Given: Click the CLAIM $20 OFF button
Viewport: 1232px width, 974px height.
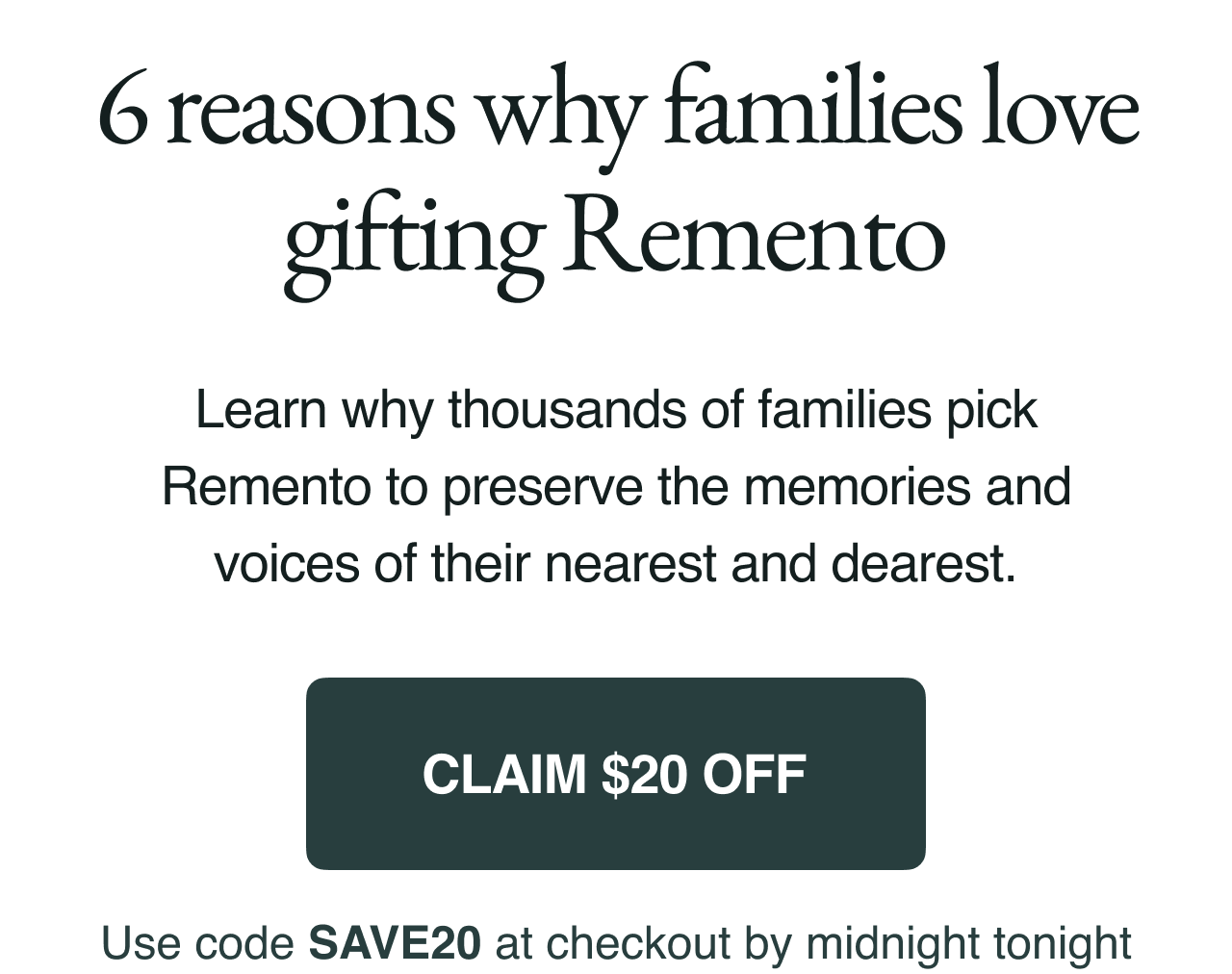Looking at the screenshot, I should tap(615, 774).
